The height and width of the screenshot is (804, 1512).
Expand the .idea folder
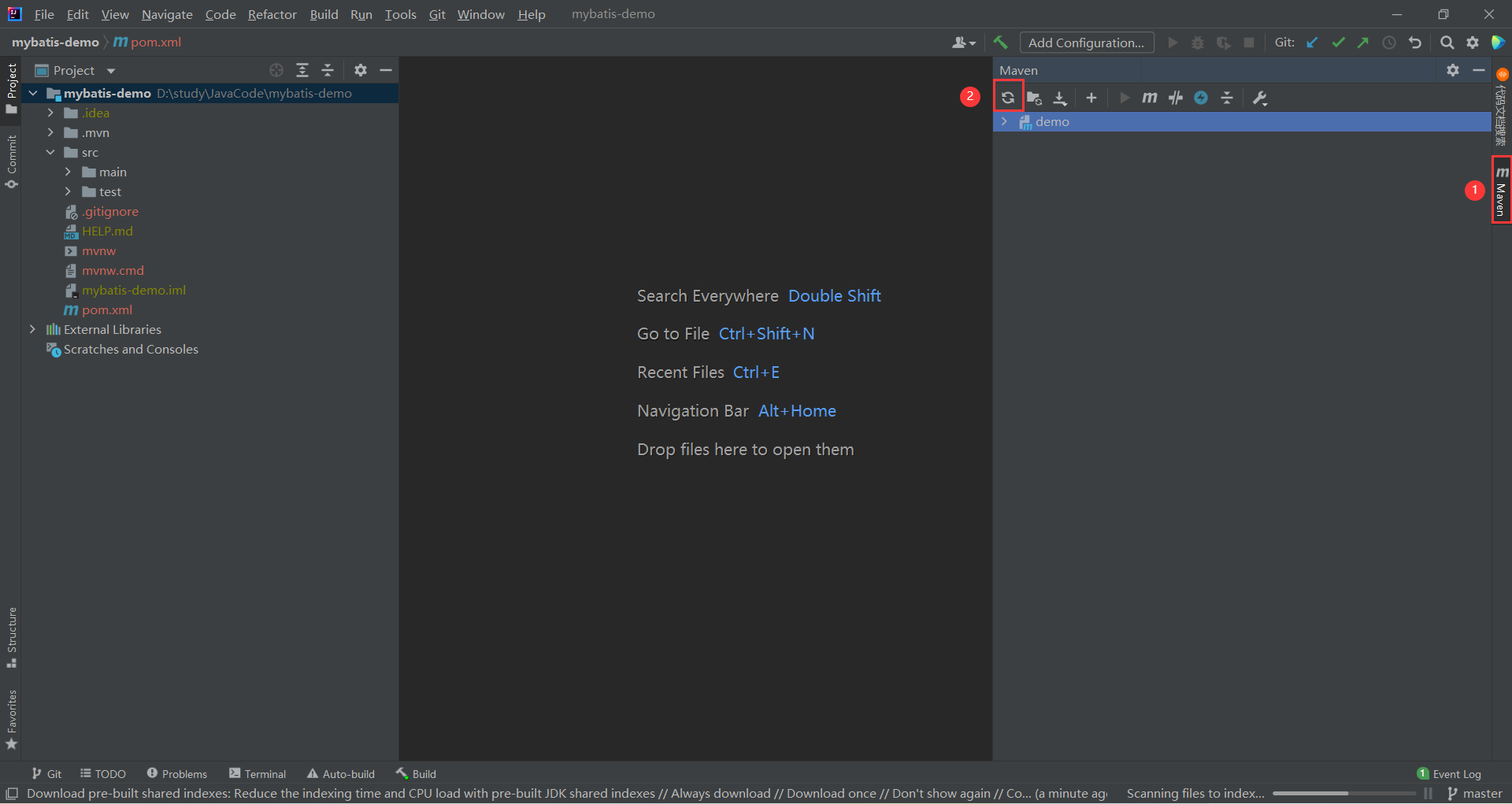(50, 113)
